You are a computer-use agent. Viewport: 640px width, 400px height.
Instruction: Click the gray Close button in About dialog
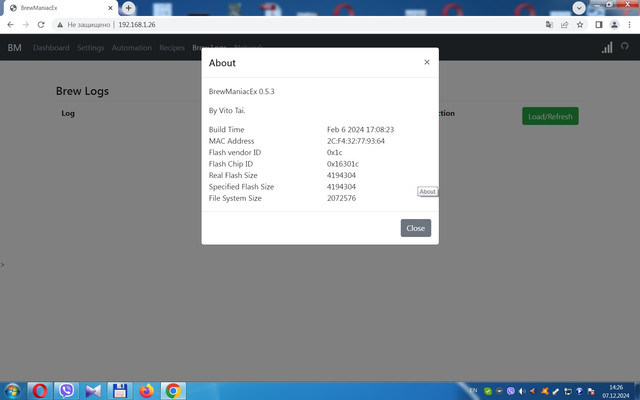point(416,228)
